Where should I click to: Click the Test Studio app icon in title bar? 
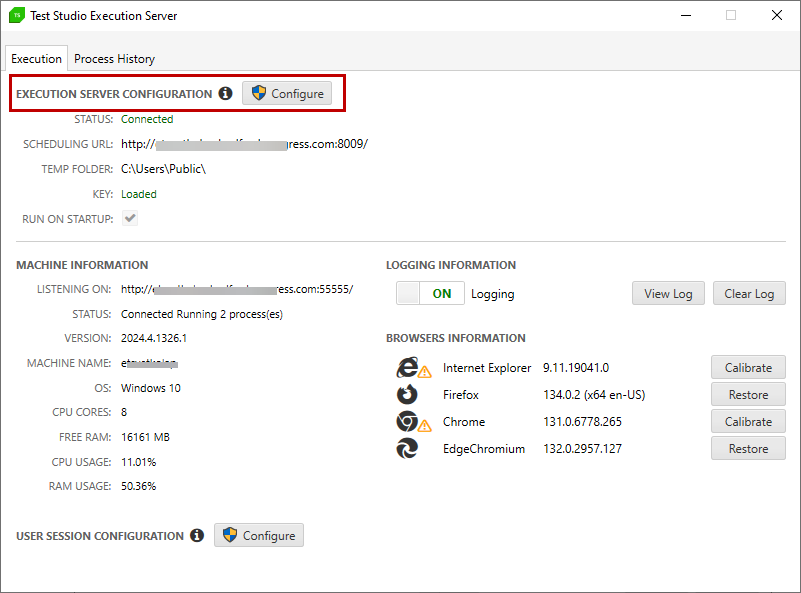[17, 15]
